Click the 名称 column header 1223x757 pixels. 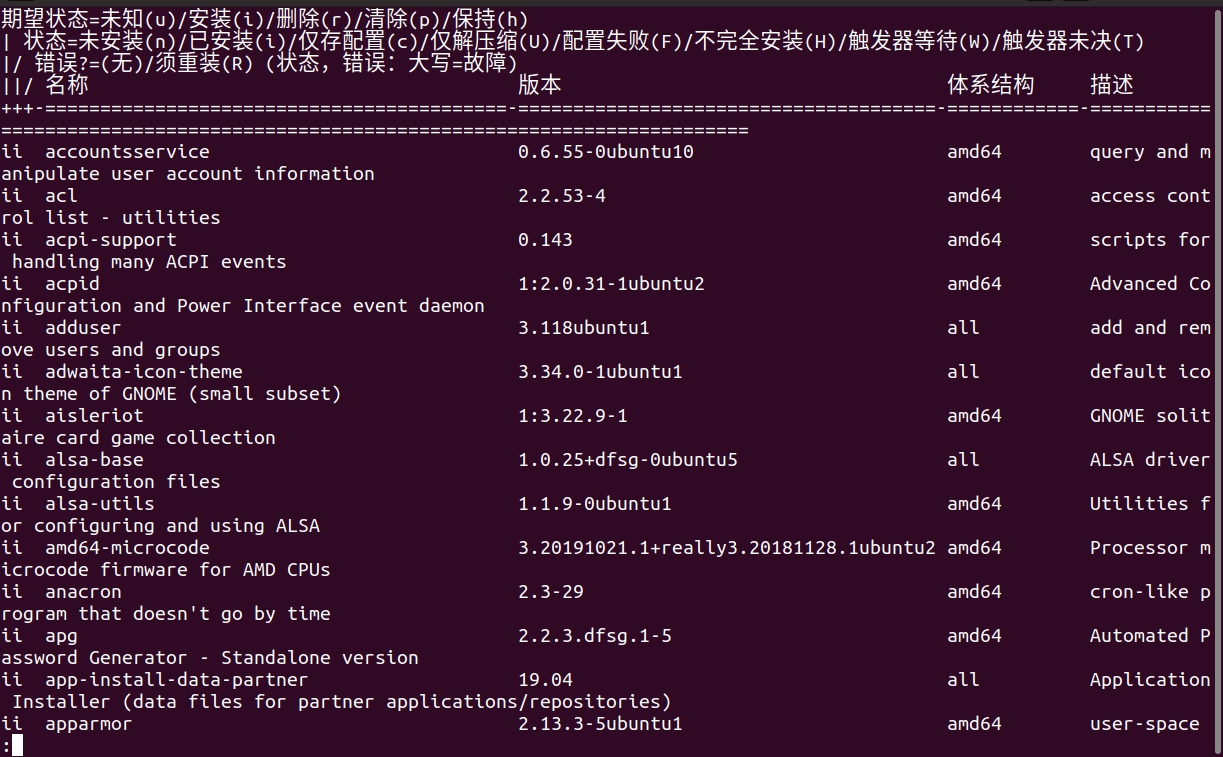tap(67, 85)
